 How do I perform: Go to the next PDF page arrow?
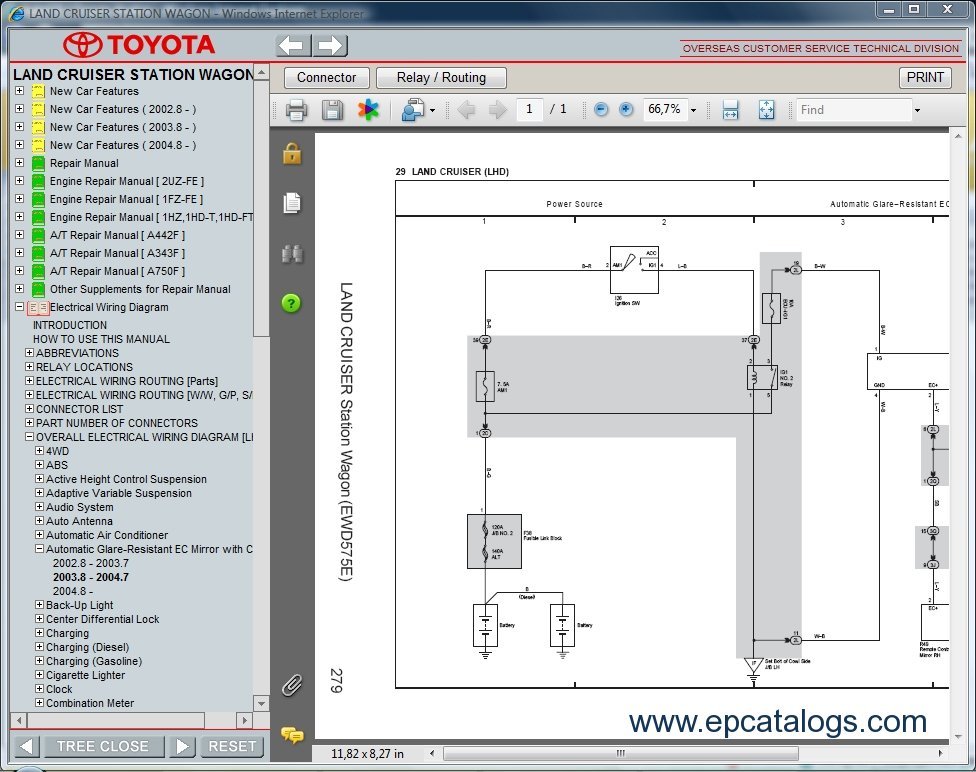click(x=498, y=110)
